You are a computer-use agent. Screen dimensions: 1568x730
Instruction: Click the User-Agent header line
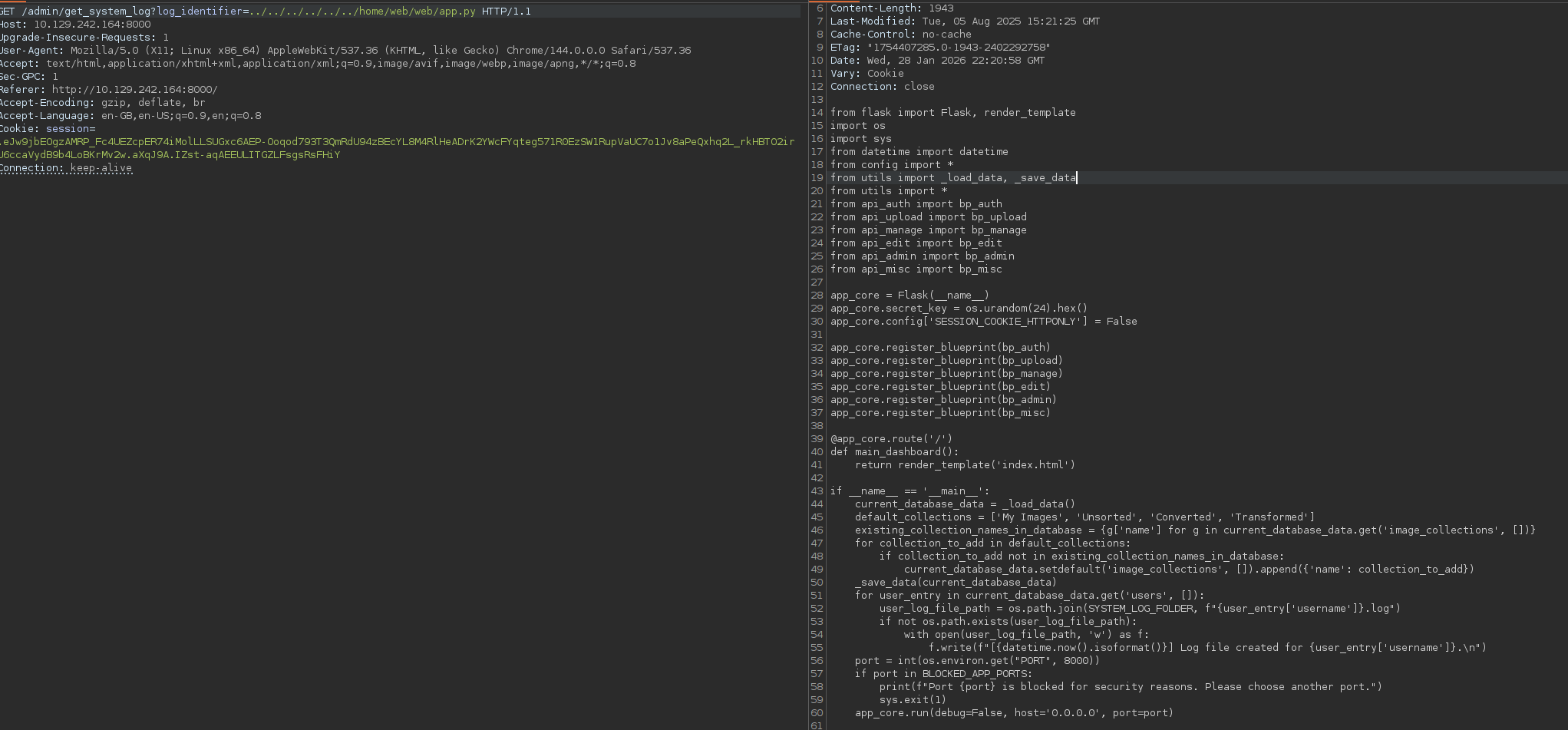click(x=345, y=51)
